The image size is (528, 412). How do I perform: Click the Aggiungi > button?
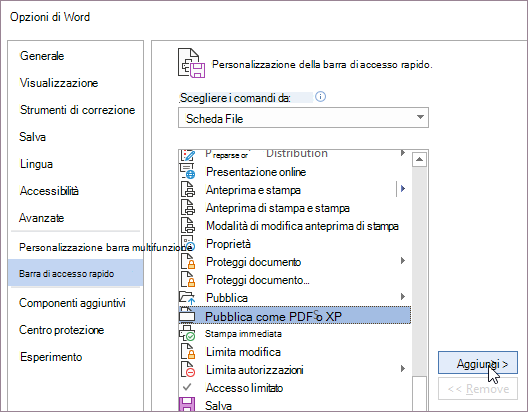(477, 363)
